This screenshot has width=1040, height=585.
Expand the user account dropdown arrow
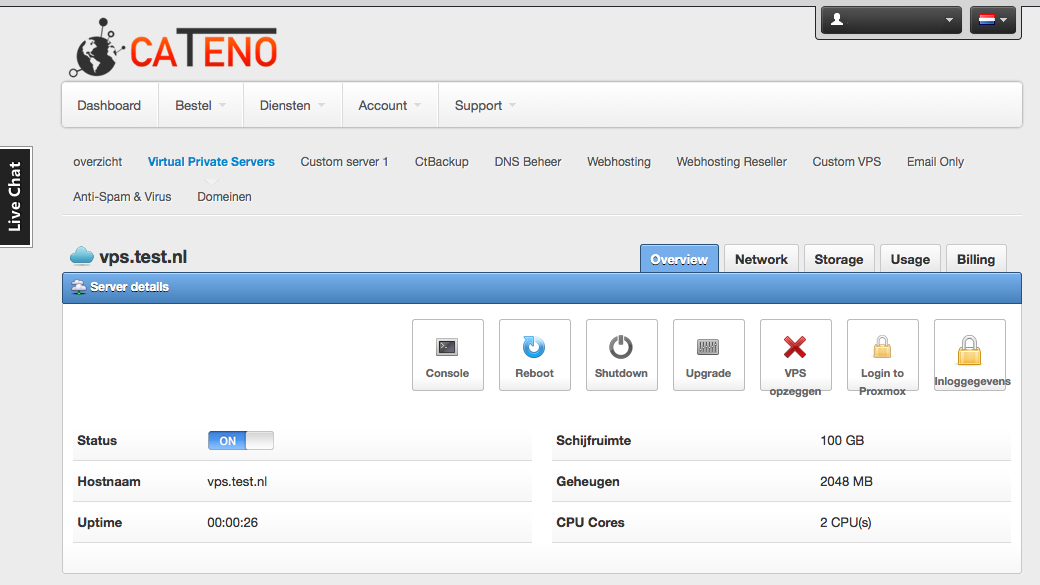(949, 20)
